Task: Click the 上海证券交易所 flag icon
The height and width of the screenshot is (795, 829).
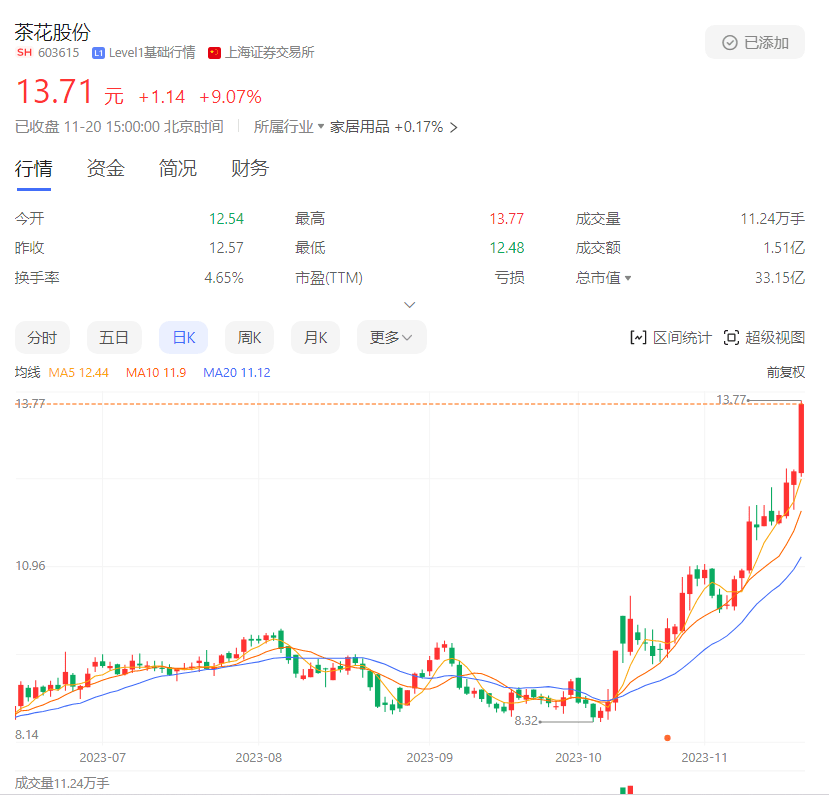Action: pyautogui.click(x=215, y=53)
